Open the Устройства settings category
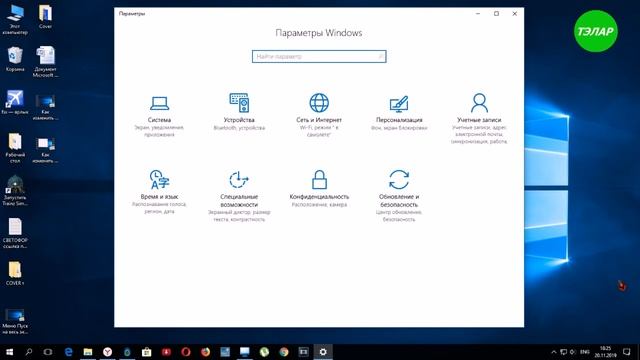640x360 pixels. (239, 112)
